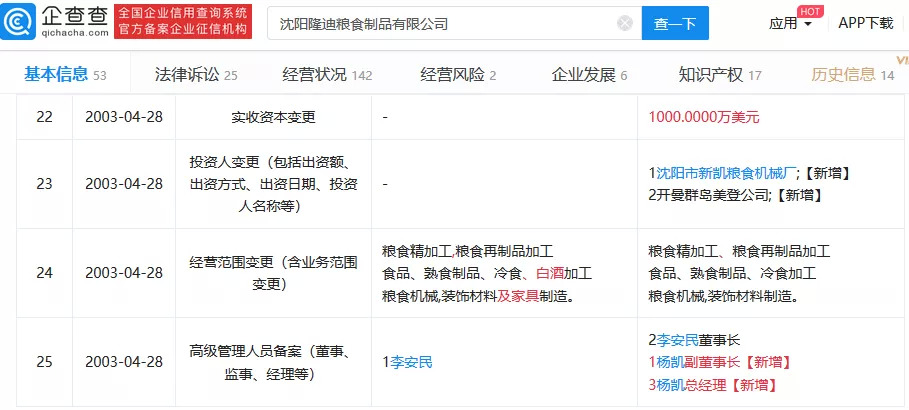The image size is (909, 410).
Task: Open the 应用 dropdown menu
Action: [x=790, y=24]
